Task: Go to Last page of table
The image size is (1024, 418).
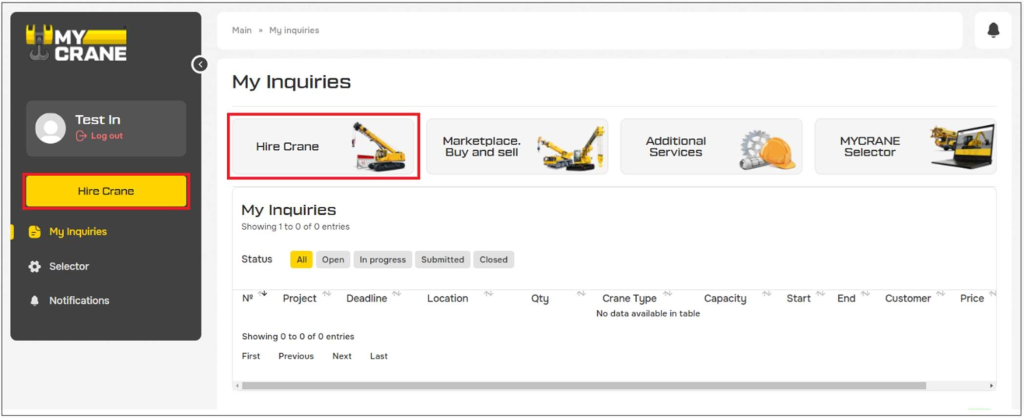Action: 379,356
